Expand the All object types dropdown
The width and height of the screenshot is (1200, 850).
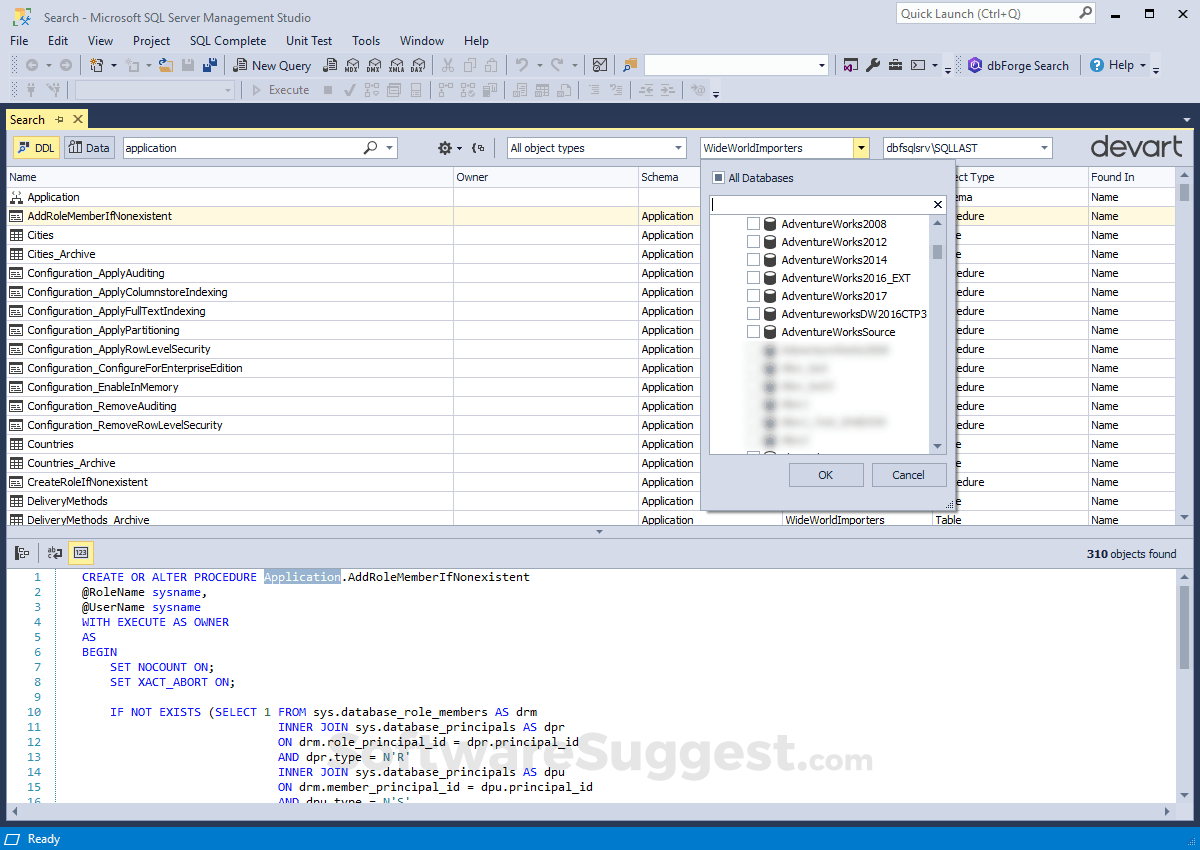(678, 148)
